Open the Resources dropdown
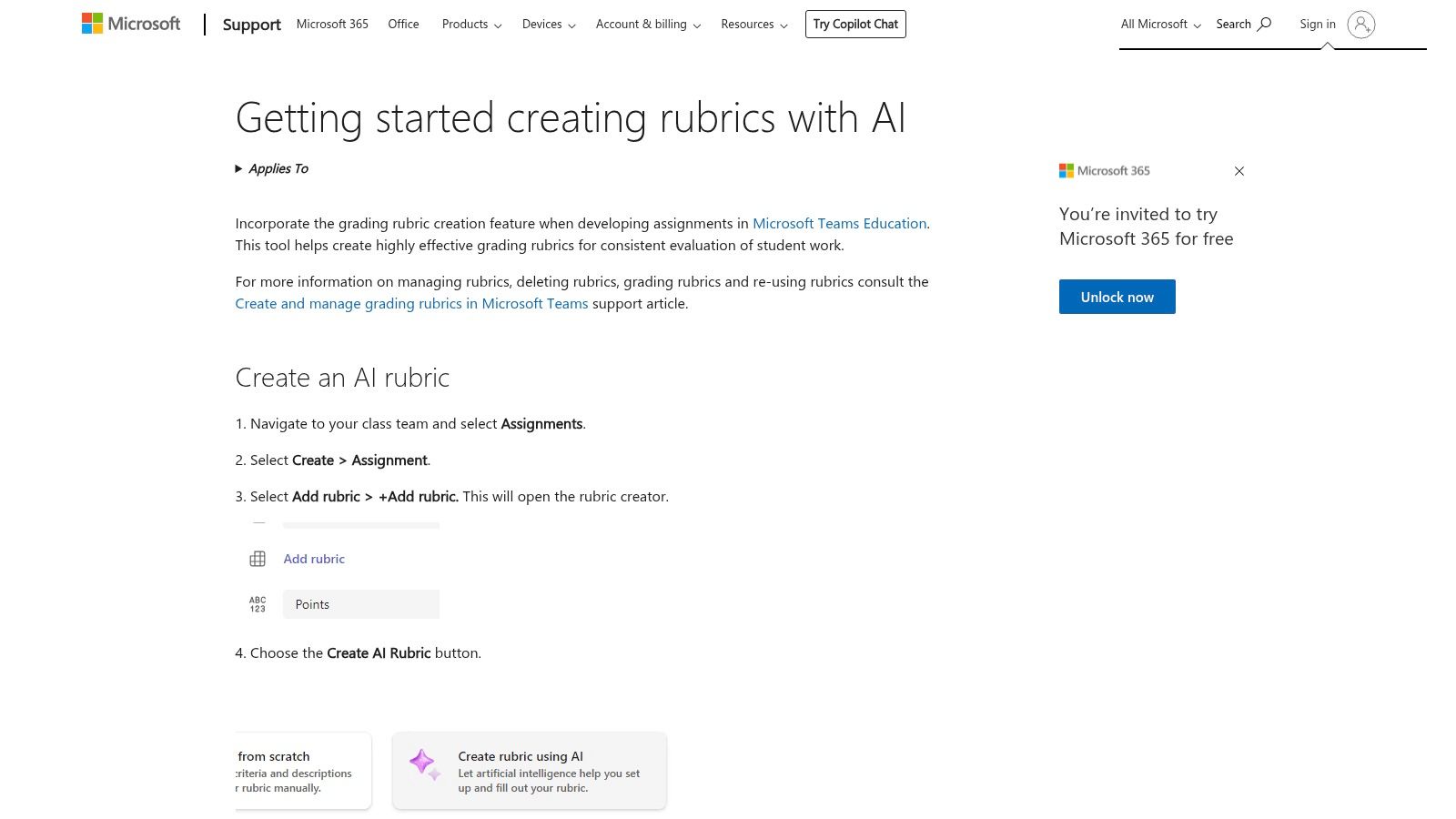 point(753,25)
